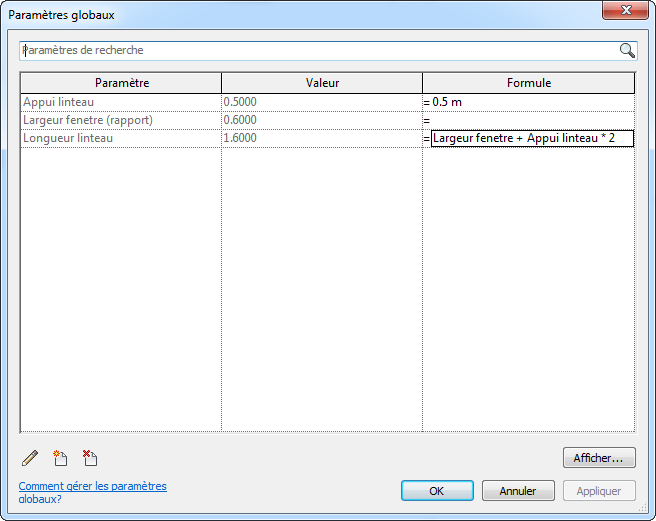The image size is (656, 521).
Task: Edit the Longueur linteau formula field
Action: (x=531, y=138)
